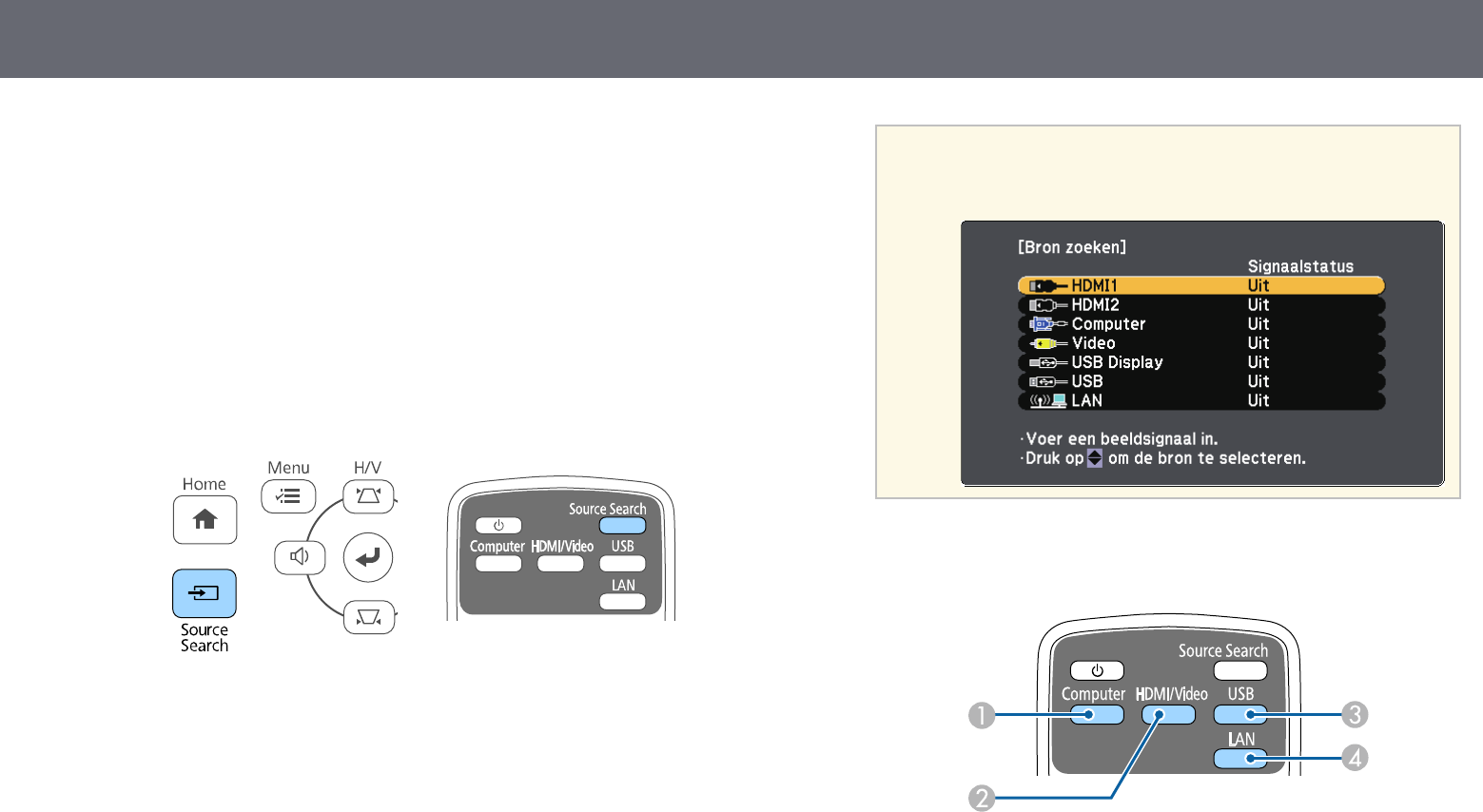The width and height of the screenshot is (1483, 812).
Task: Click the H/V keystone up button
Action: [368, 496]
